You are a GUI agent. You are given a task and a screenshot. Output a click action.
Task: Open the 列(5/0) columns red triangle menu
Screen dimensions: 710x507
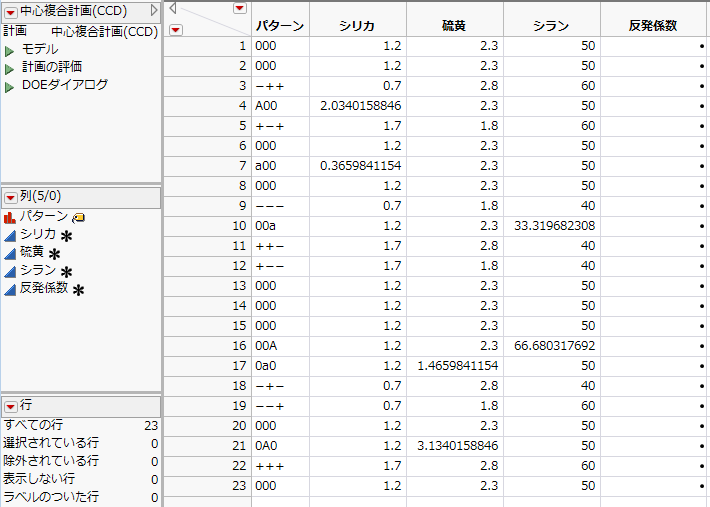point(10,197)
